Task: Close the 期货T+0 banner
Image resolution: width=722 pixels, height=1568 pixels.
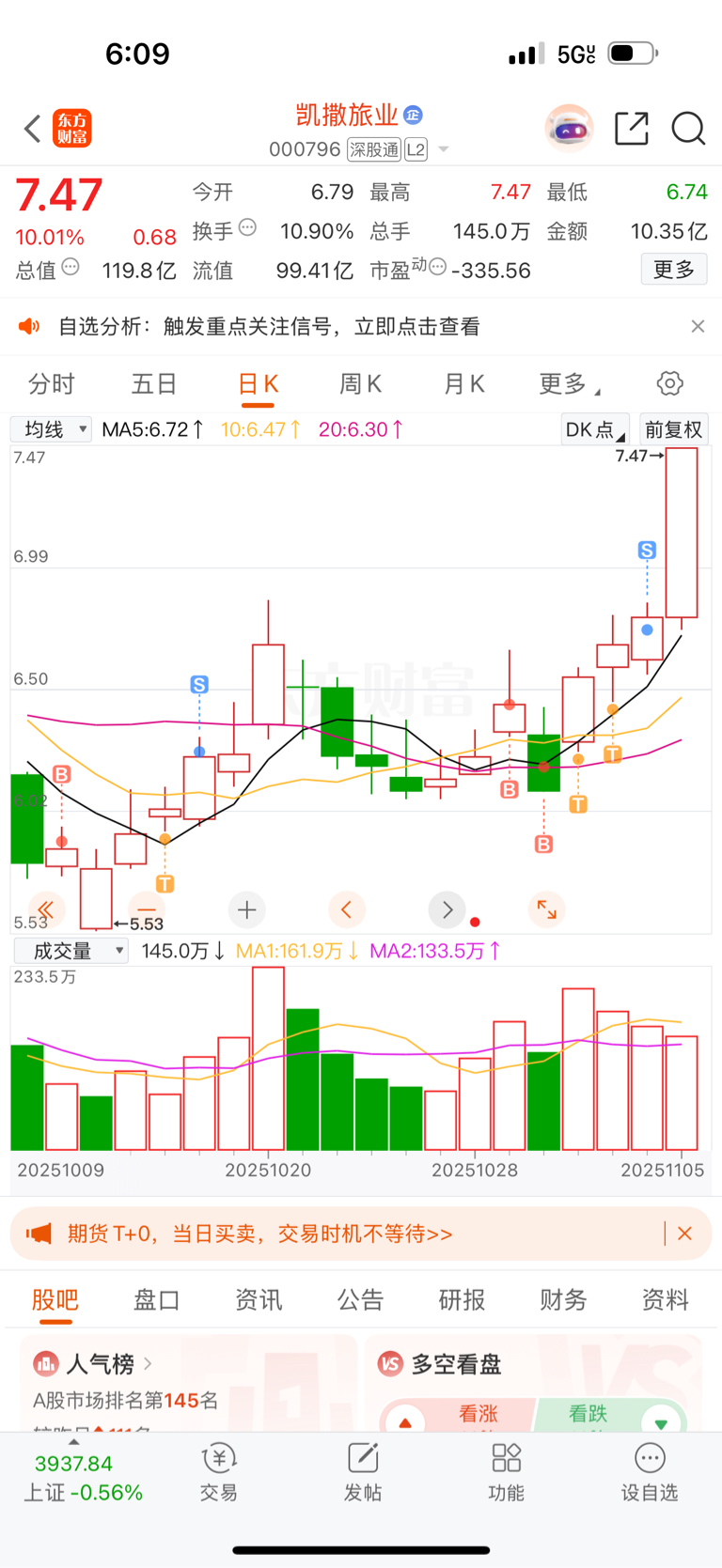Action: coord(684,1234)
